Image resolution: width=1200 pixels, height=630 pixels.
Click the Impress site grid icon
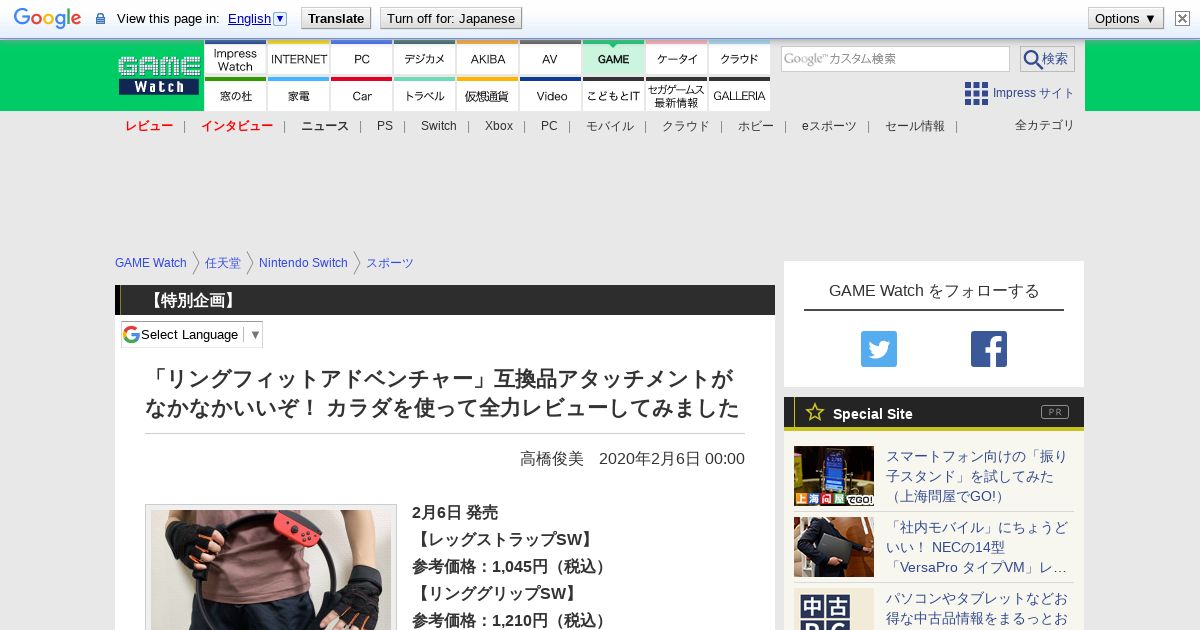point(976,93)
